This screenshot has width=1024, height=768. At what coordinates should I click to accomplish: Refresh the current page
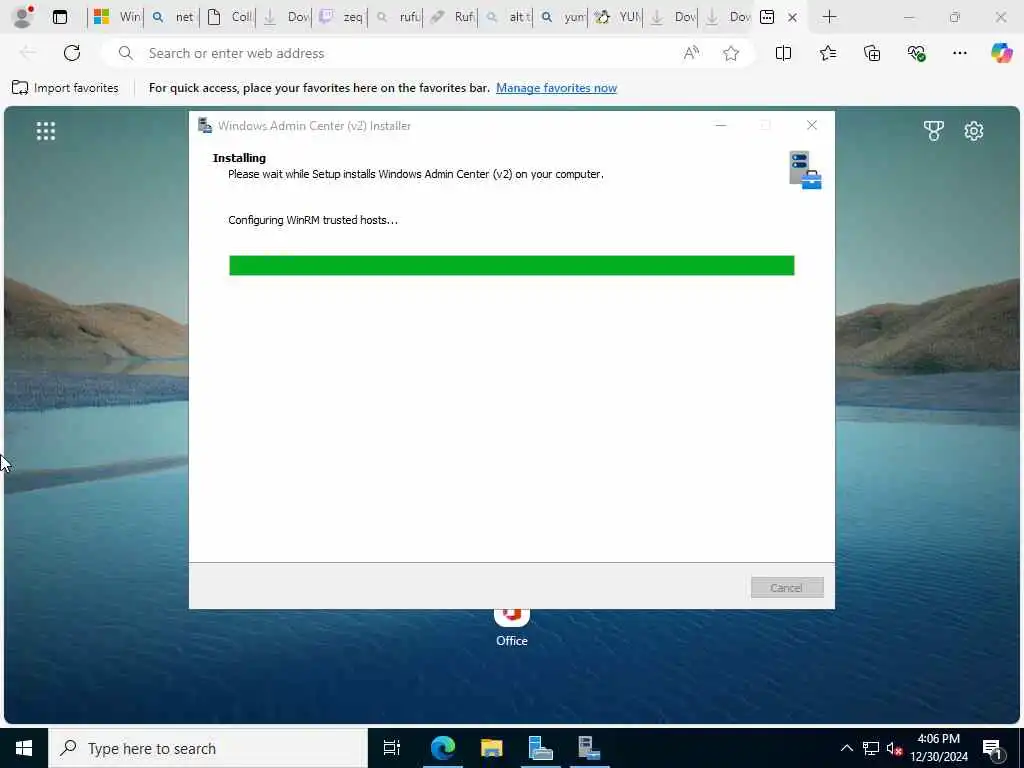pyautogui.click(x=72, y=53)
